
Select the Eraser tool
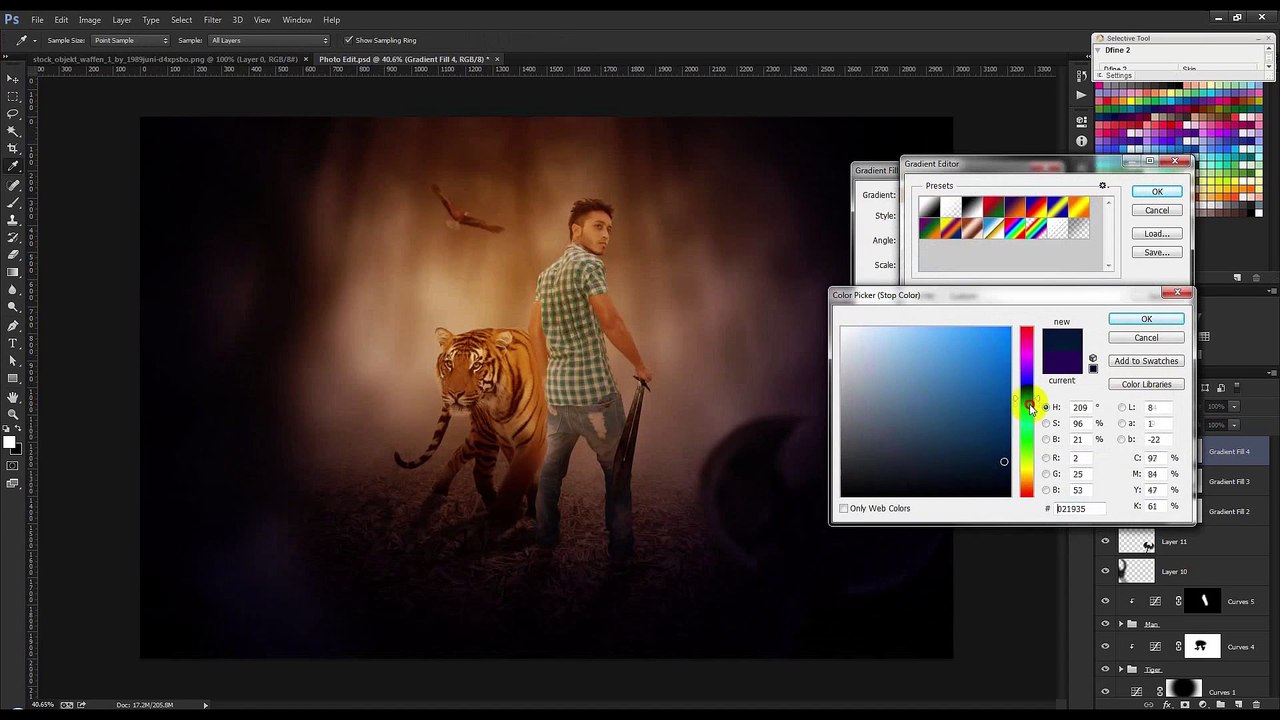coord(13,254)
